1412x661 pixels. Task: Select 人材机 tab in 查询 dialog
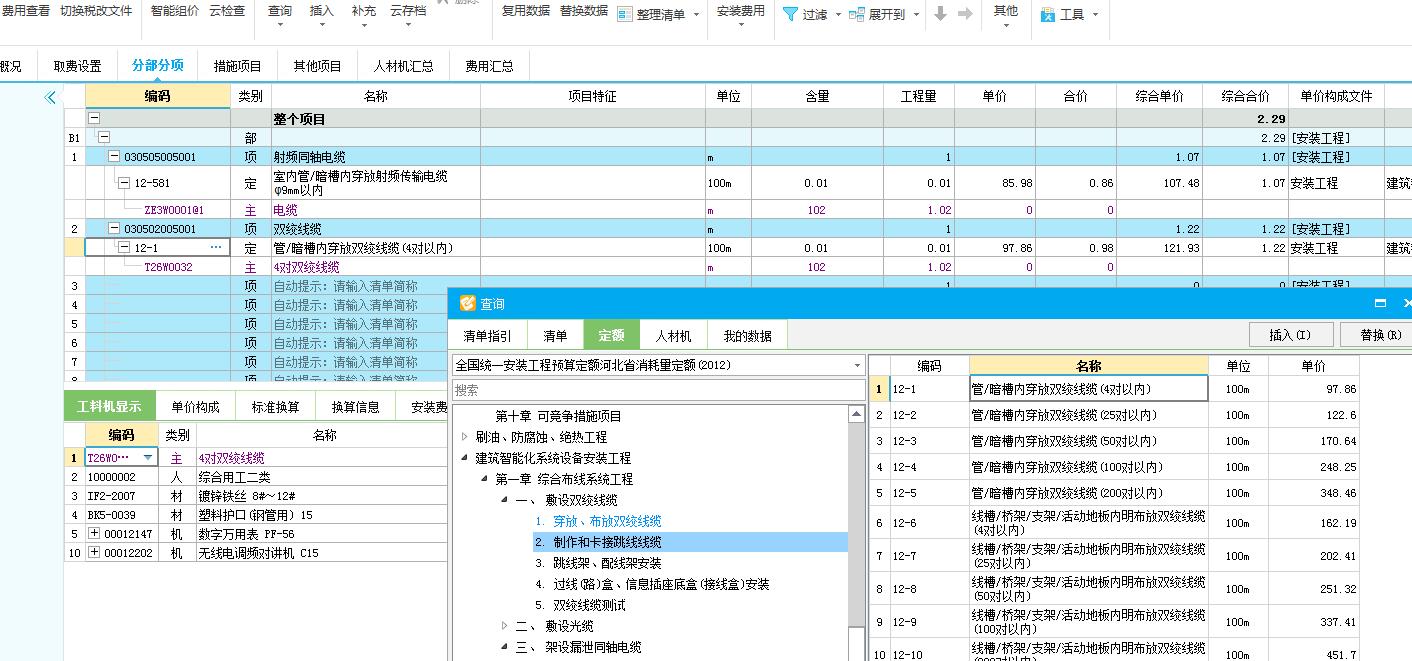[x=673, y=336]
